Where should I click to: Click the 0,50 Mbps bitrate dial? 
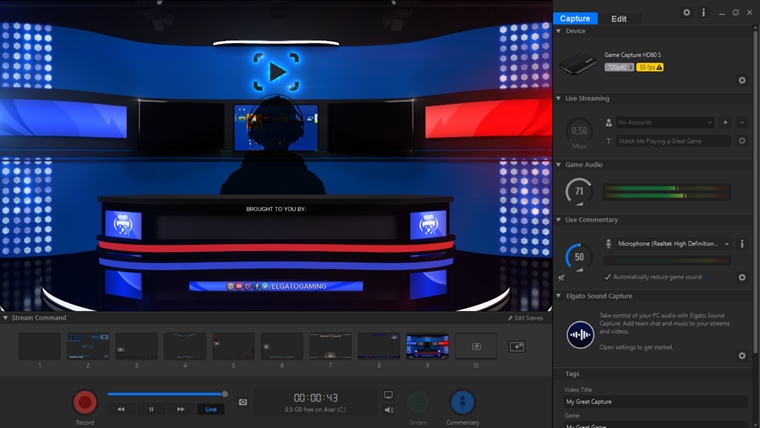click(x=579, y=131)
